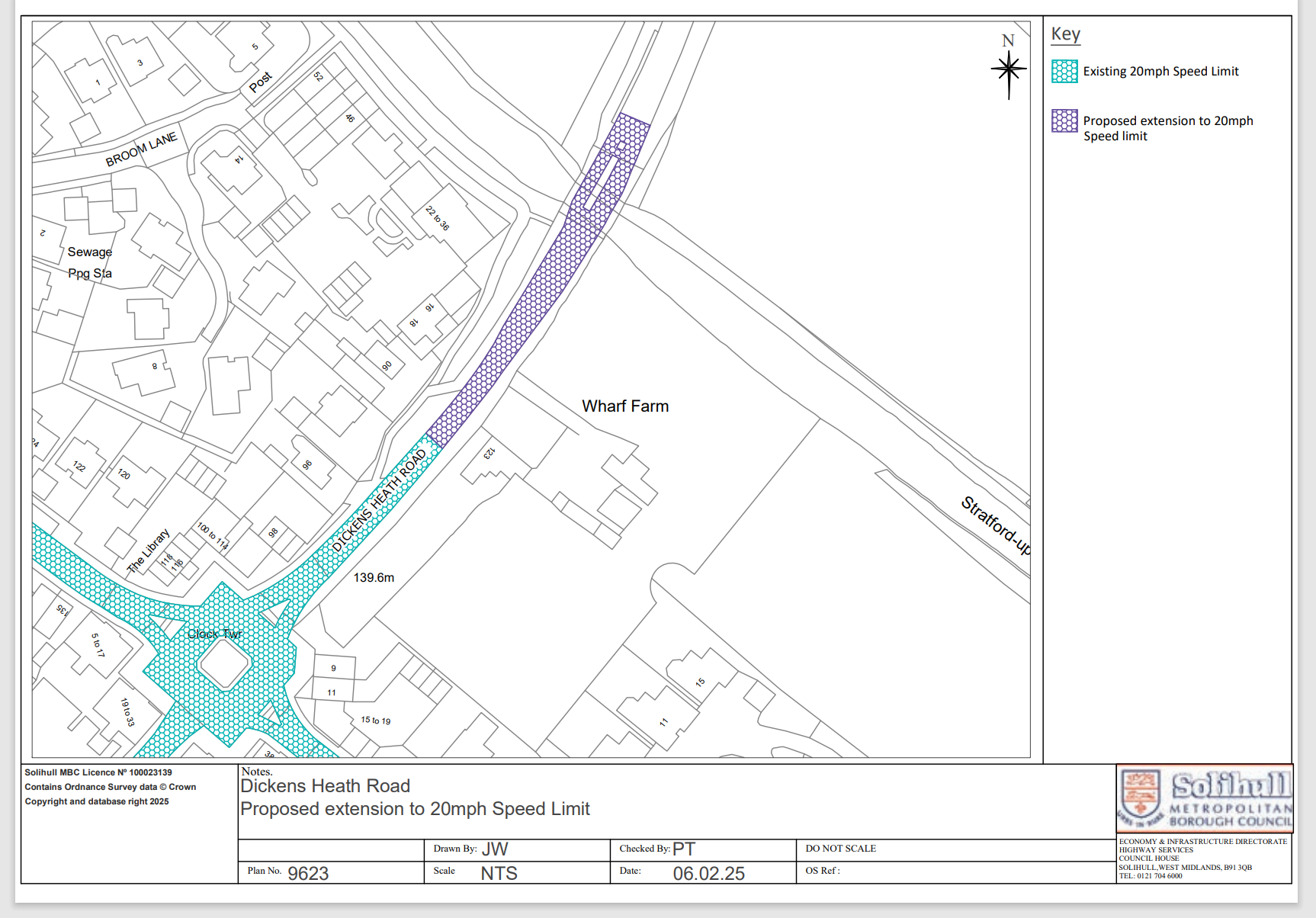Select the purple Proposed extension legend swatch
The width and height of the screenshot is (1316, 918).
[x=1064, y=121]
